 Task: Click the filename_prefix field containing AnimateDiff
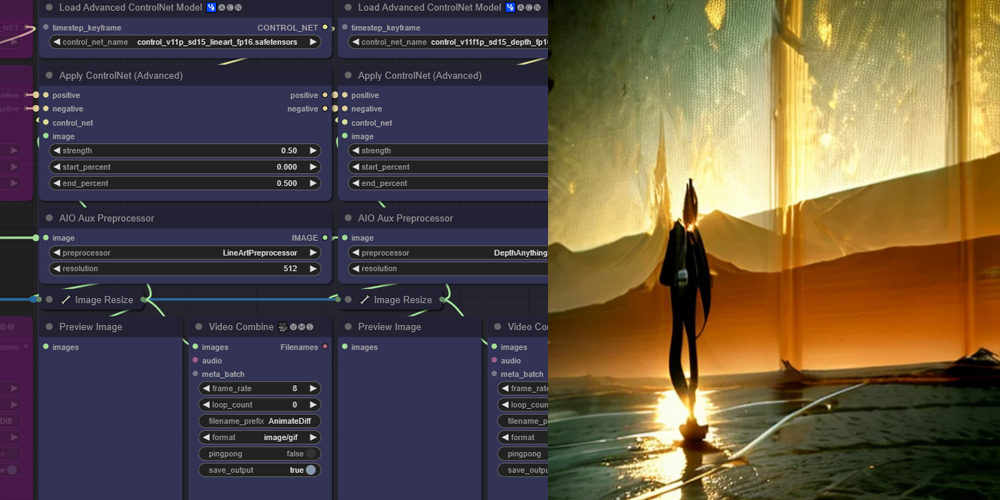pyautogui.click(x=260, y=421)
